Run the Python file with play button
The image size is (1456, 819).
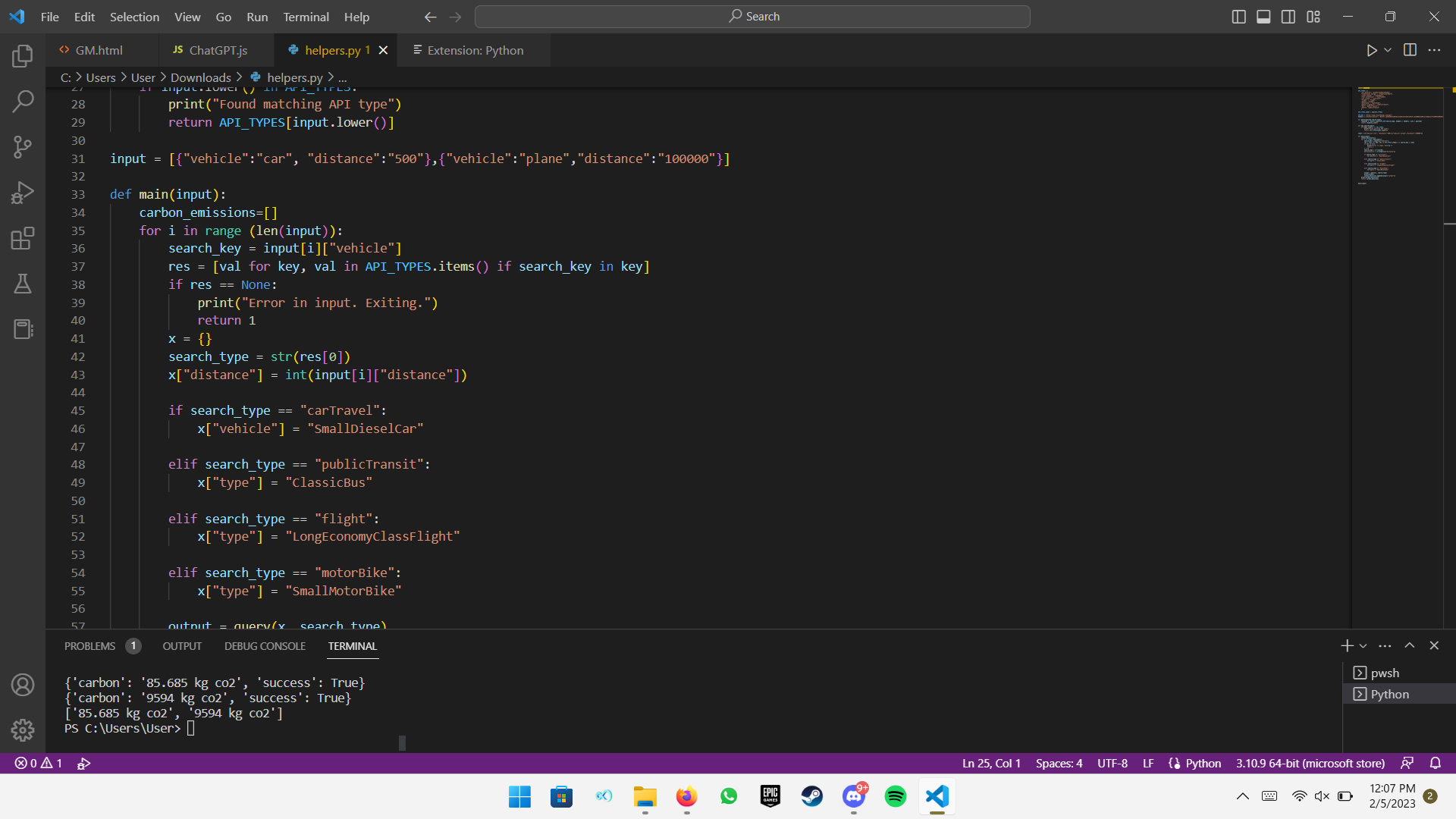[1371, 50]
